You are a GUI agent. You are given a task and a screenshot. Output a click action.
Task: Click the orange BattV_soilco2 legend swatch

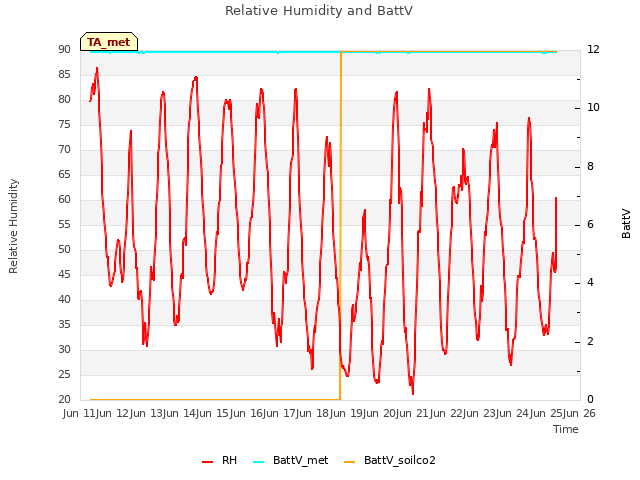tap(350, 462)
